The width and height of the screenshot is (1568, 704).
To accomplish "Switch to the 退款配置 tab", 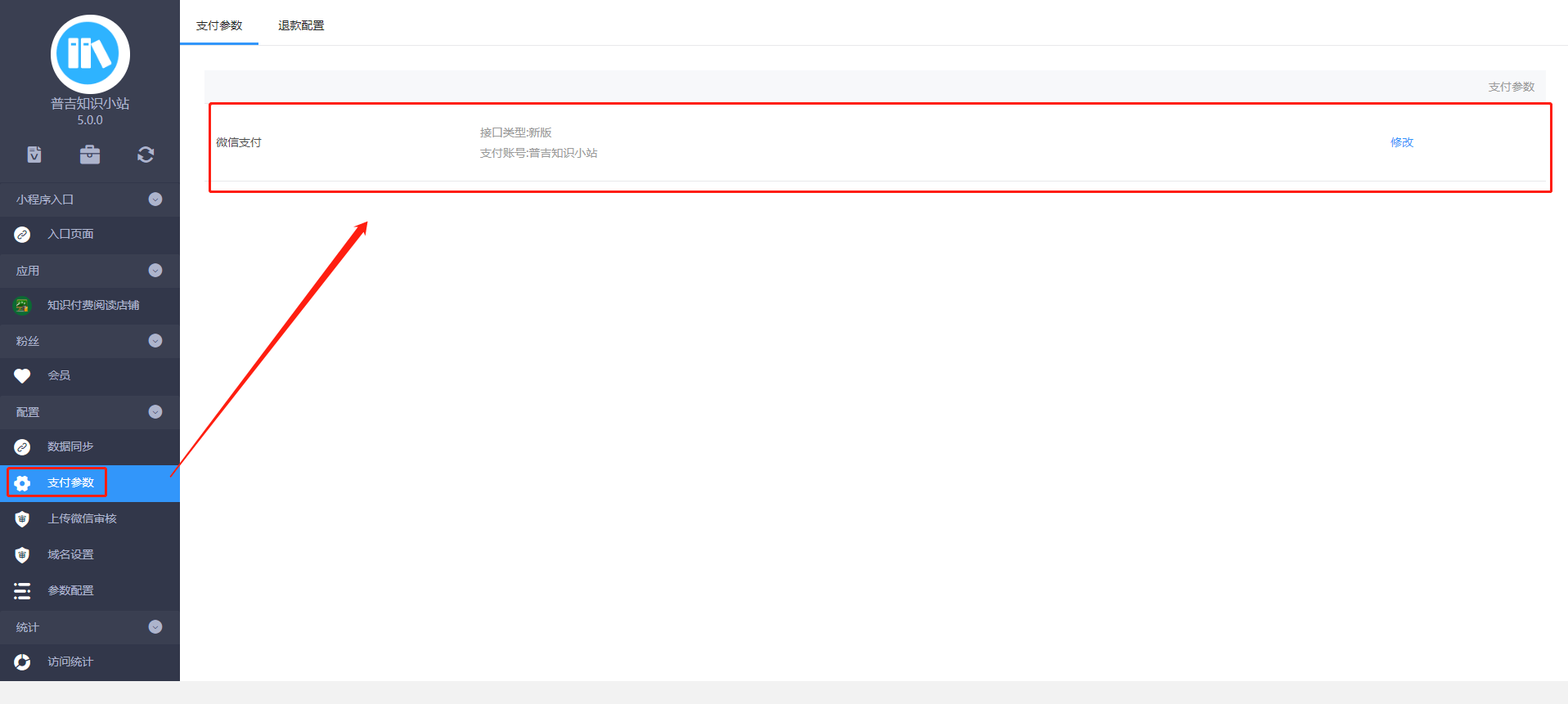I will [x=301, y=25].
